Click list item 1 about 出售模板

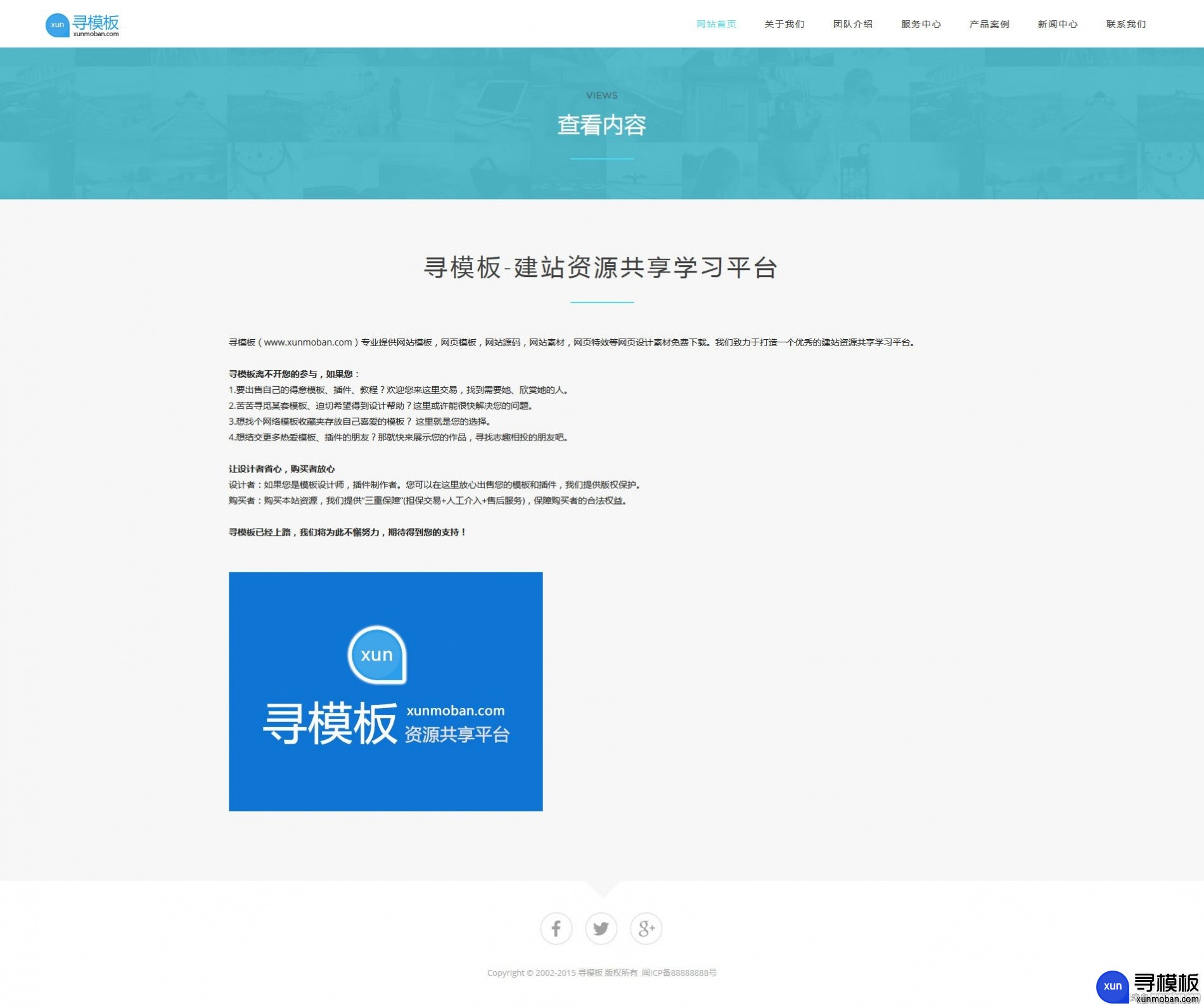[x=399, y=390]
